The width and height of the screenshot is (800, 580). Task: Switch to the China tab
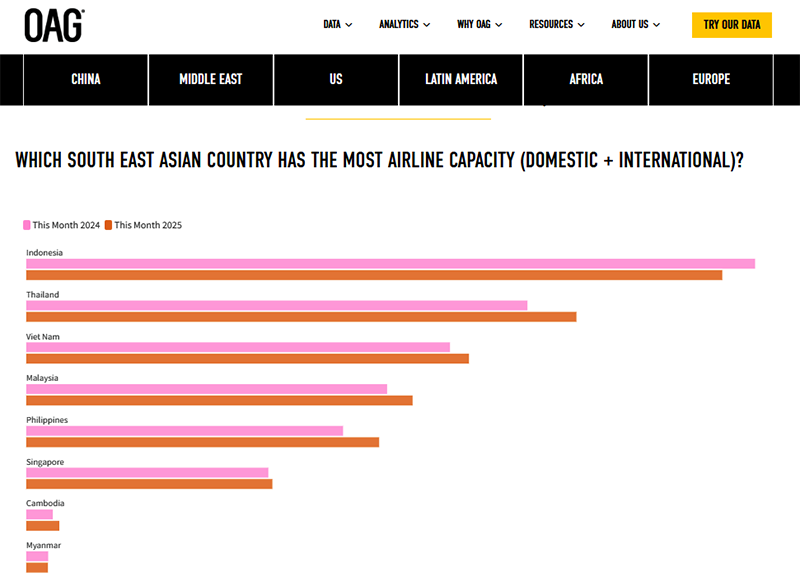[86, 79]
